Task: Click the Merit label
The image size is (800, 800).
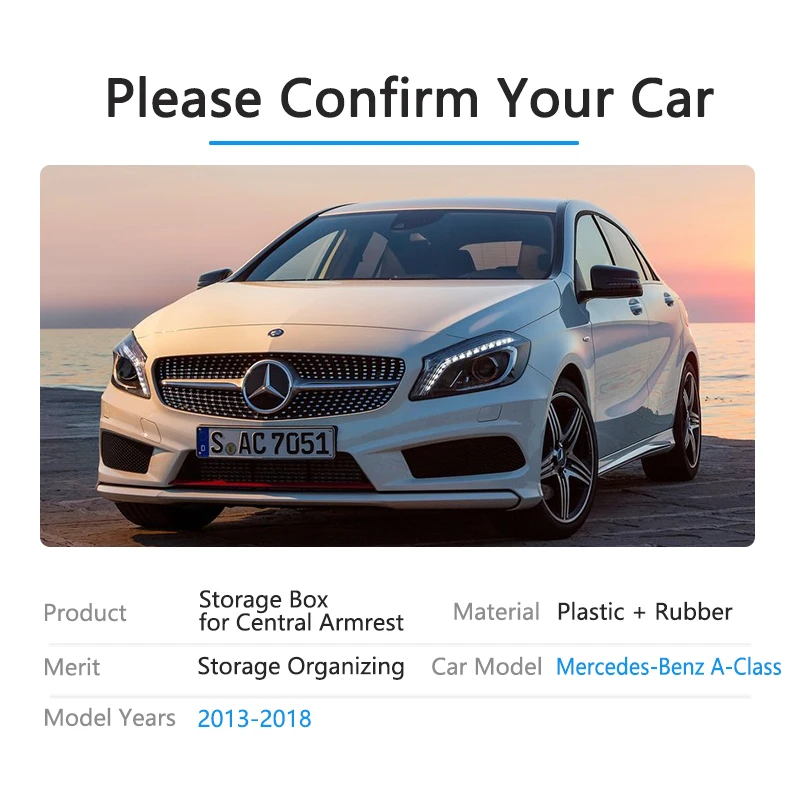Action: click(72, 667)
